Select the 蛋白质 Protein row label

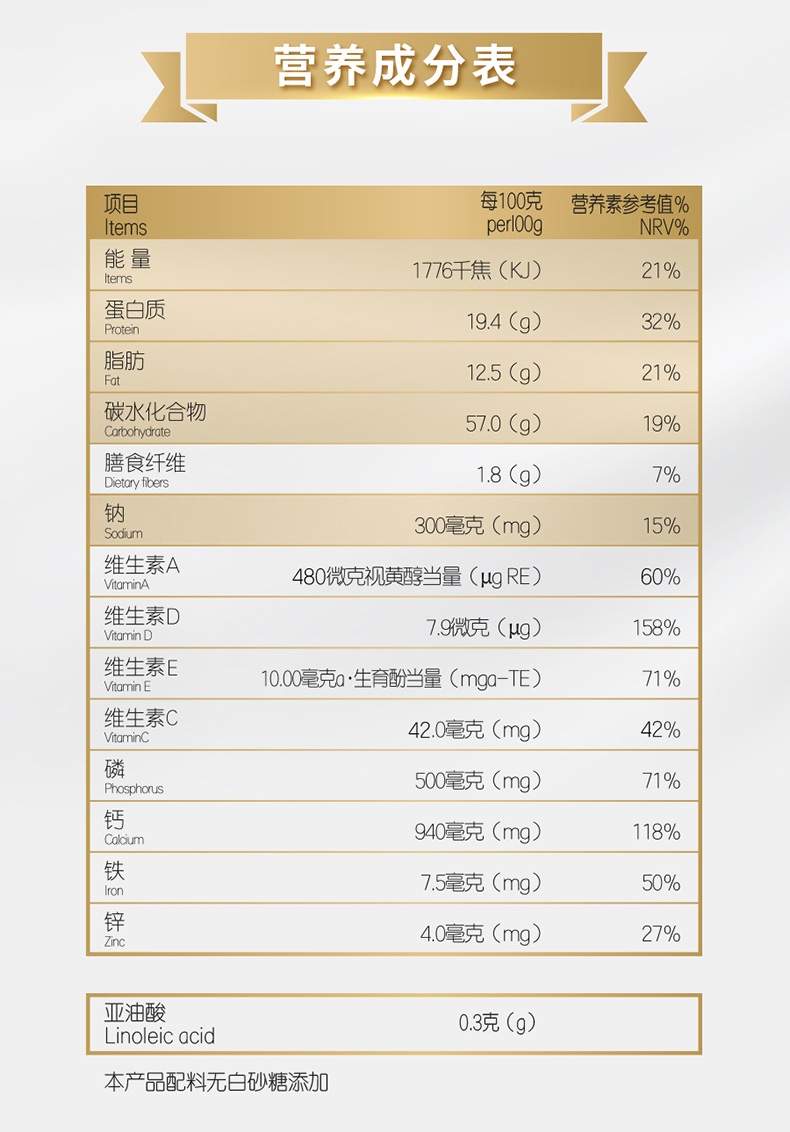coord(134,316)
